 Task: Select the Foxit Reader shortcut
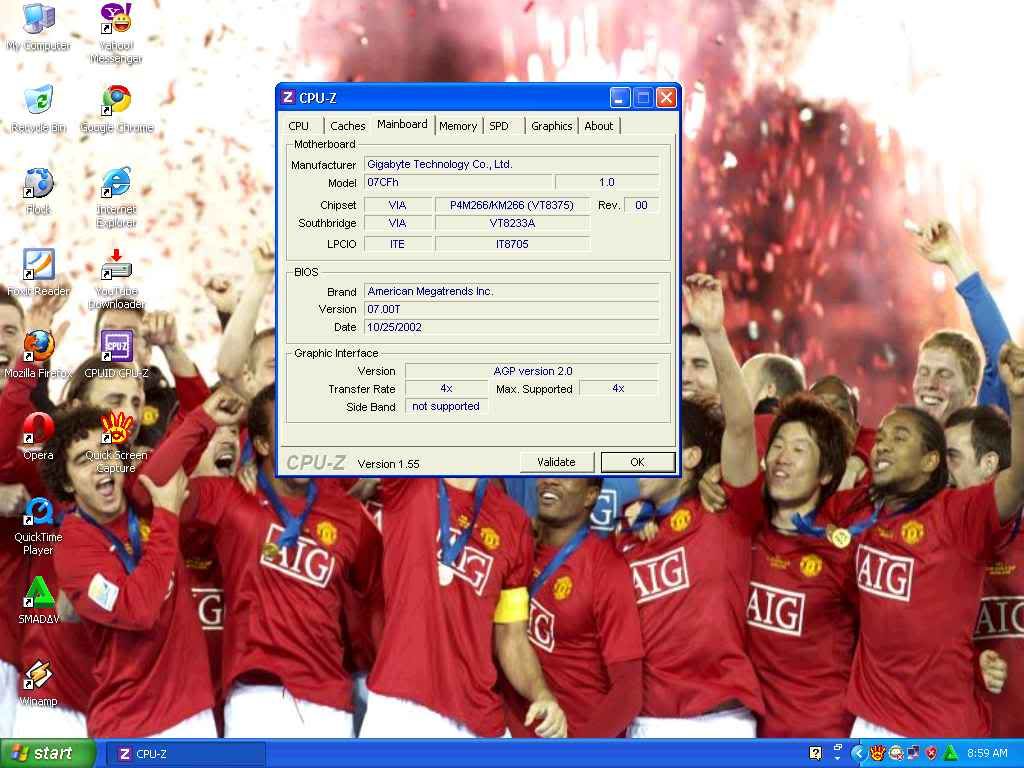click(x=38, y=273)
